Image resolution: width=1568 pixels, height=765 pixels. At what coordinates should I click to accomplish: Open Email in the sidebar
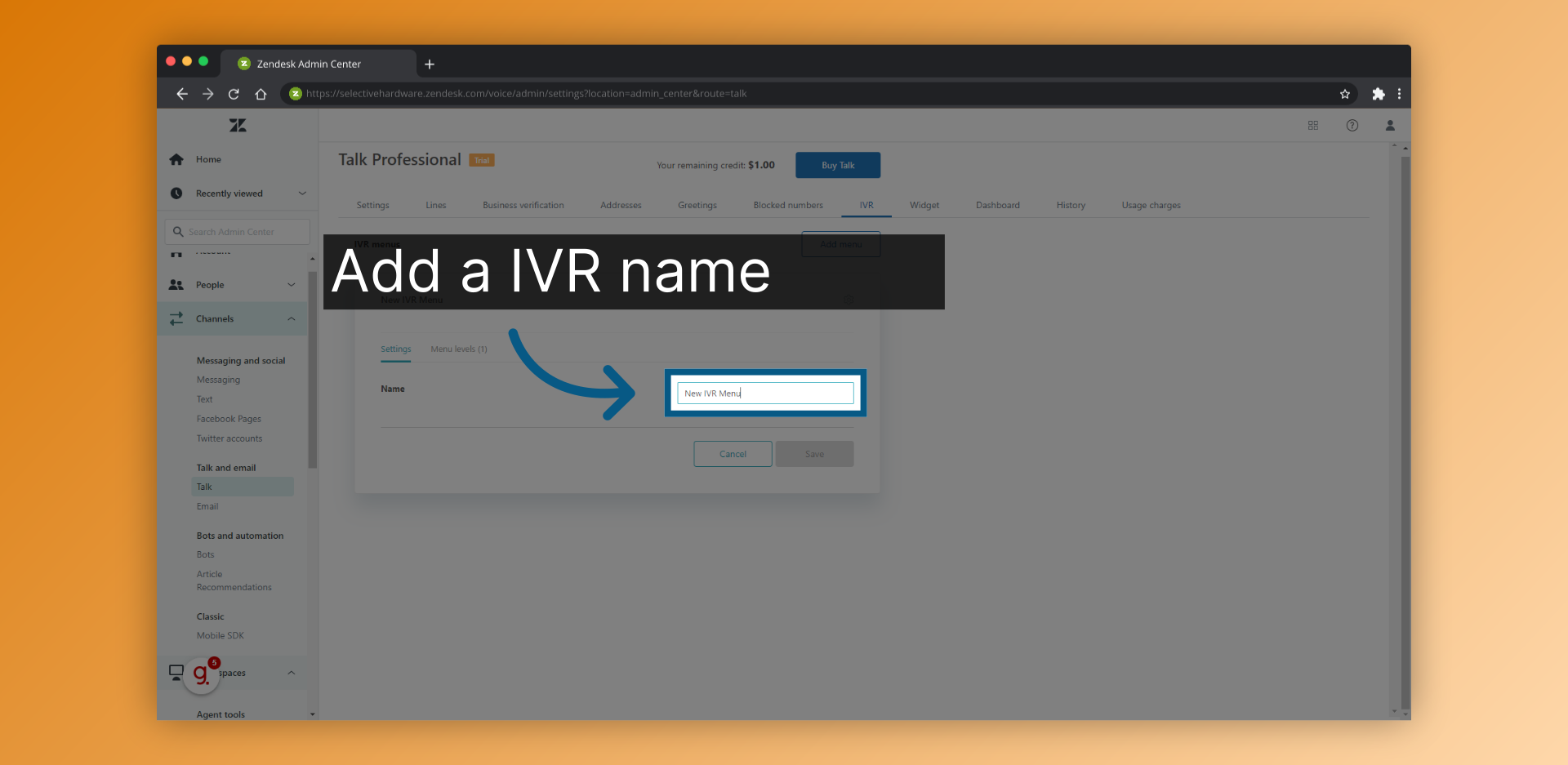[207, 506]
